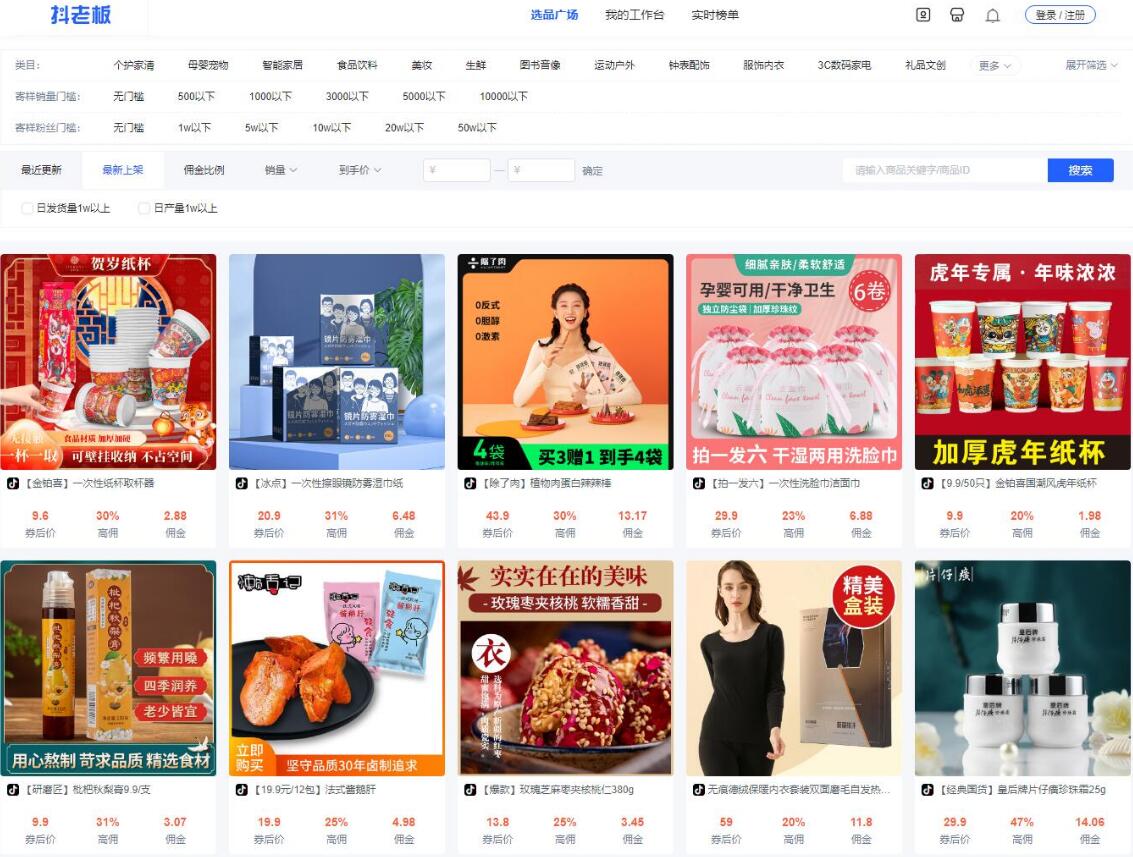Open the 加厚虎年纸杯 product thumbnail
Viewport: 1133px width, 857px height.
1022,361
